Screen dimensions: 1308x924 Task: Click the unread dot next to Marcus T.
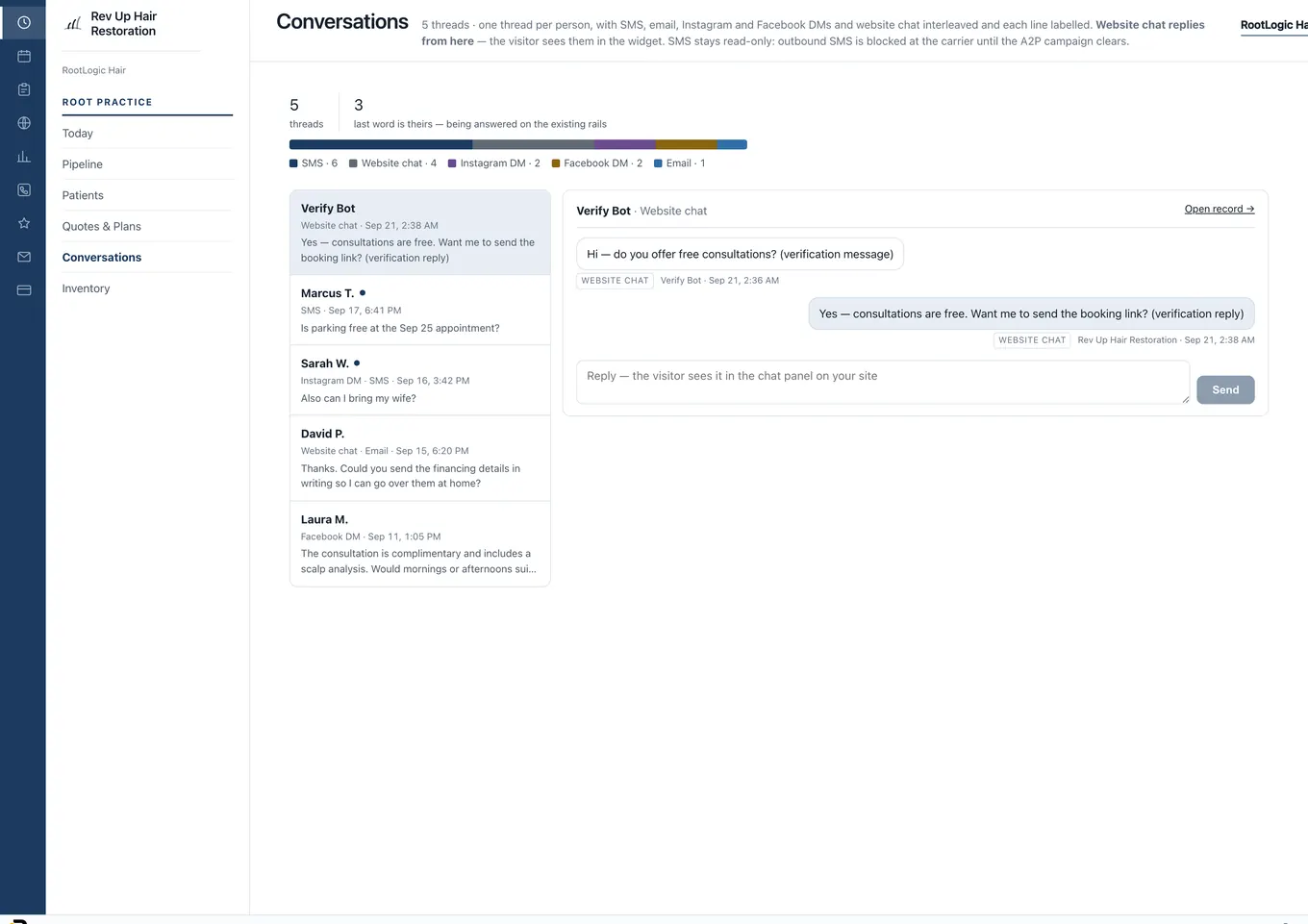pyautogui.click(x=363, y=292)
